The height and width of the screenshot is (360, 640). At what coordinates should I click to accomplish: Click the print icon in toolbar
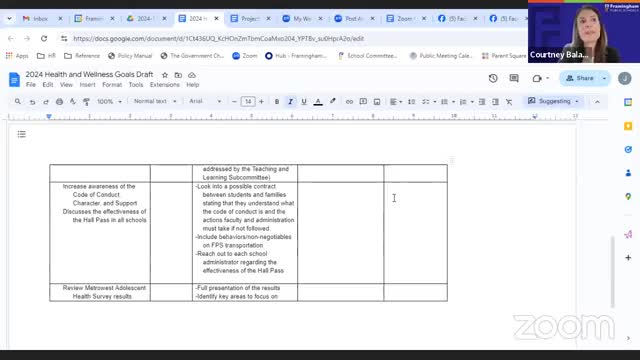pyautogui.click(x=59, y=102)
